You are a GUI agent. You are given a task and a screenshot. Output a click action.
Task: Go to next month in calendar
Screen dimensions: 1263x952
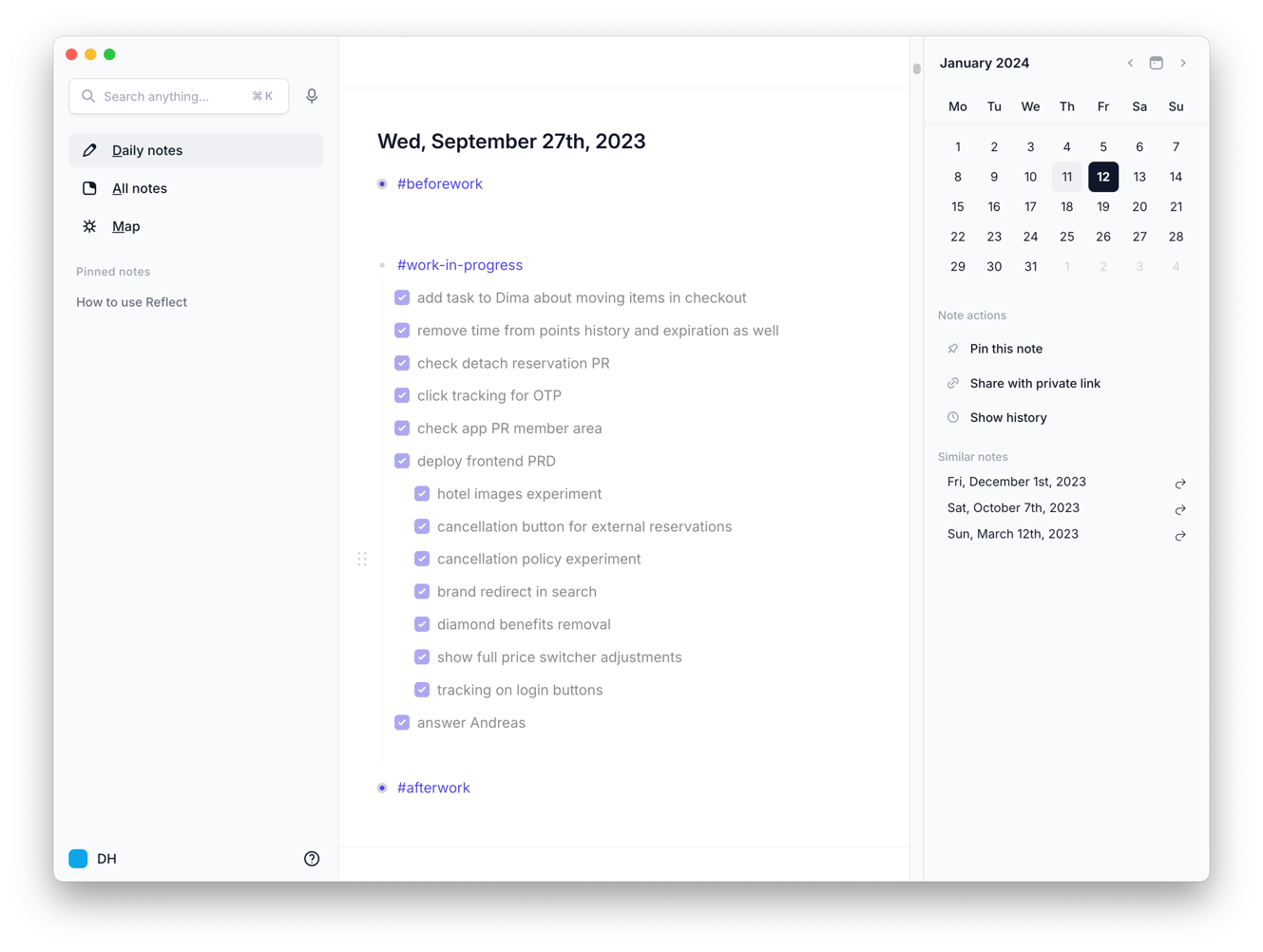[x=1183, y=63]
